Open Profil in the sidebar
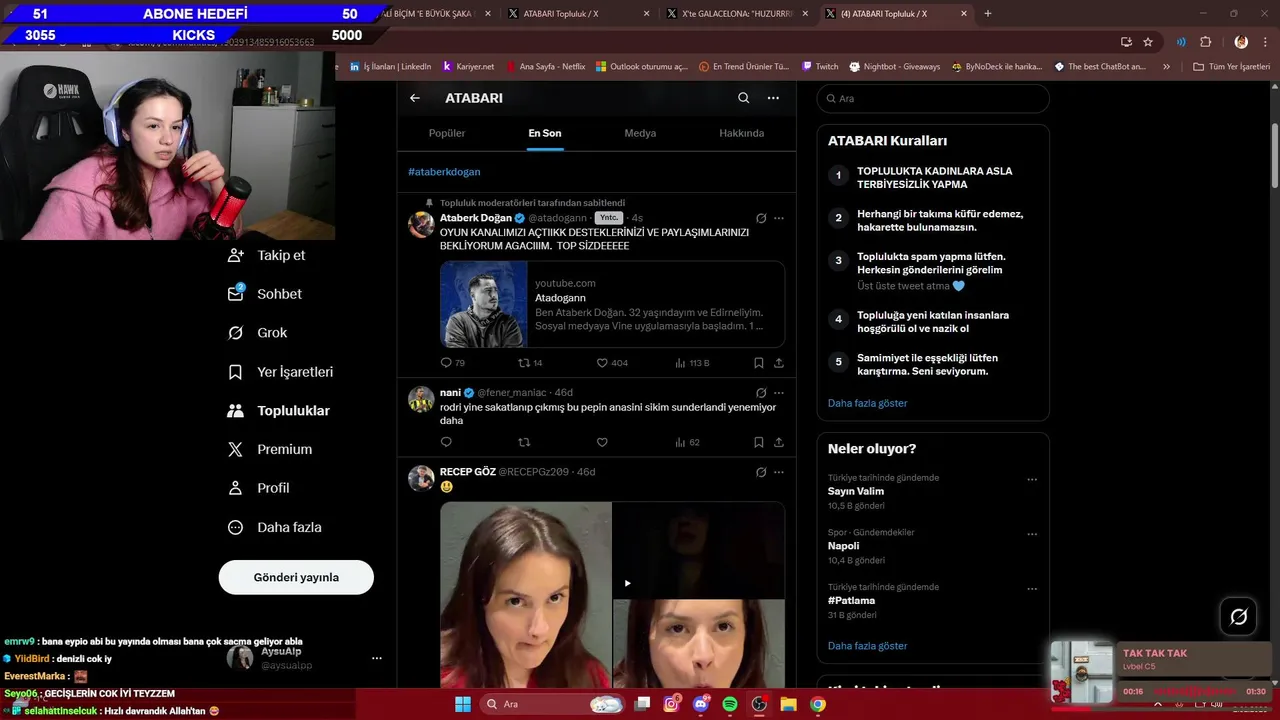Viewport: 1280px width, 720px height. (x=258, y=488)
